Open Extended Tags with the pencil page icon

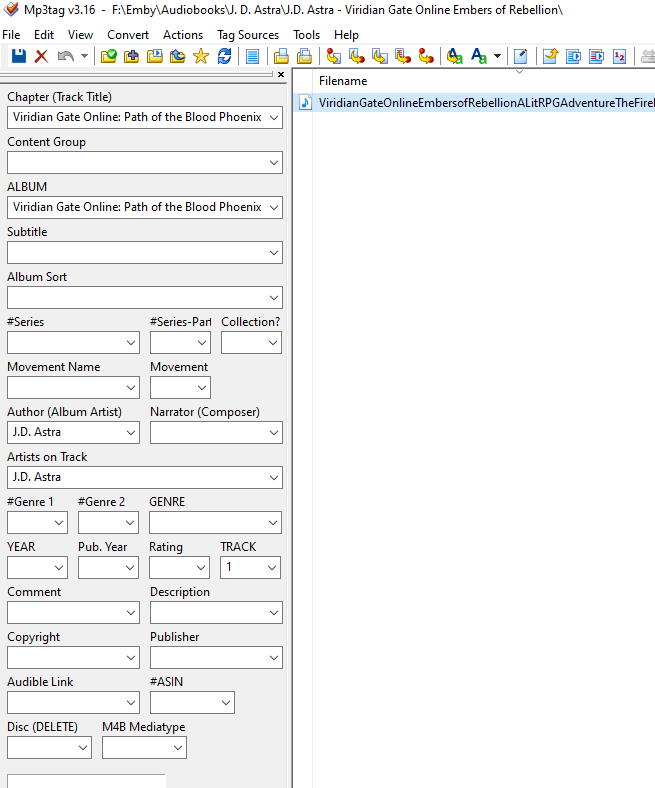pyautogui.click(x=521, y=56)
